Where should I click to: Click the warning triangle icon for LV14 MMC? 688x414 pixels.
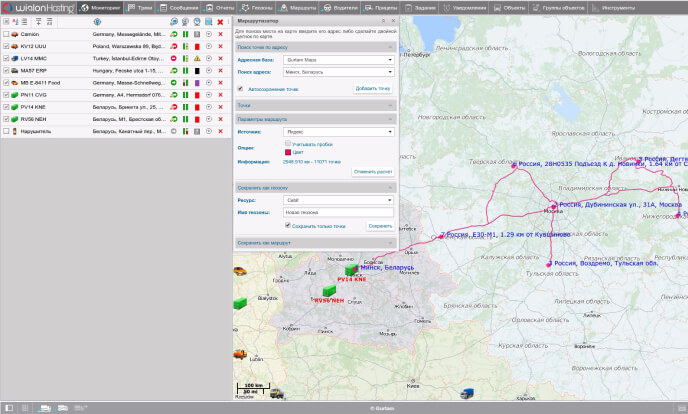[x=197, y=58]
